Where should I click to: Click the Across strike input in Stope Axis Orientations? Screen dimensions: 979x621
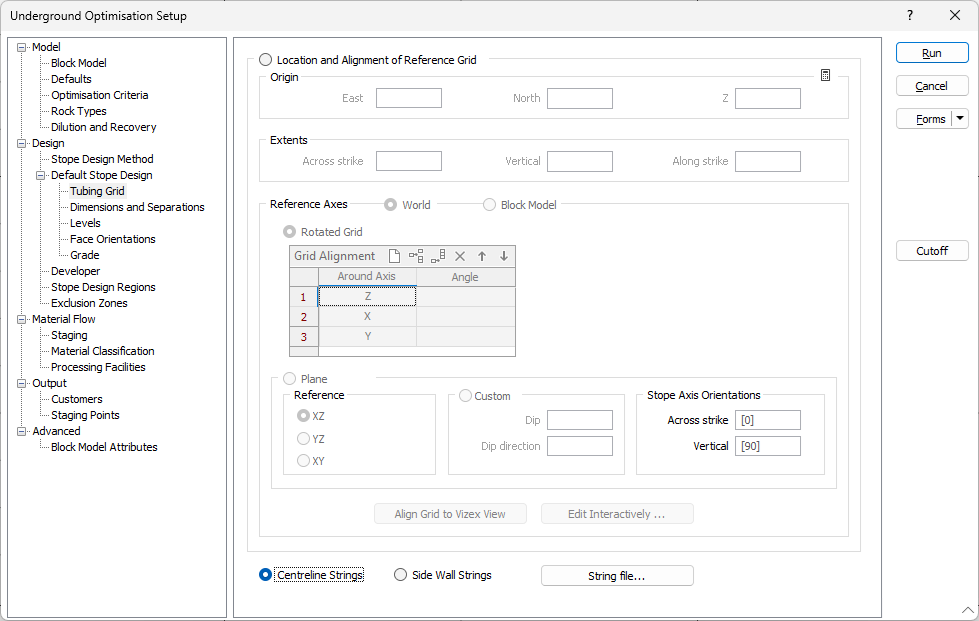click(767, 420)
